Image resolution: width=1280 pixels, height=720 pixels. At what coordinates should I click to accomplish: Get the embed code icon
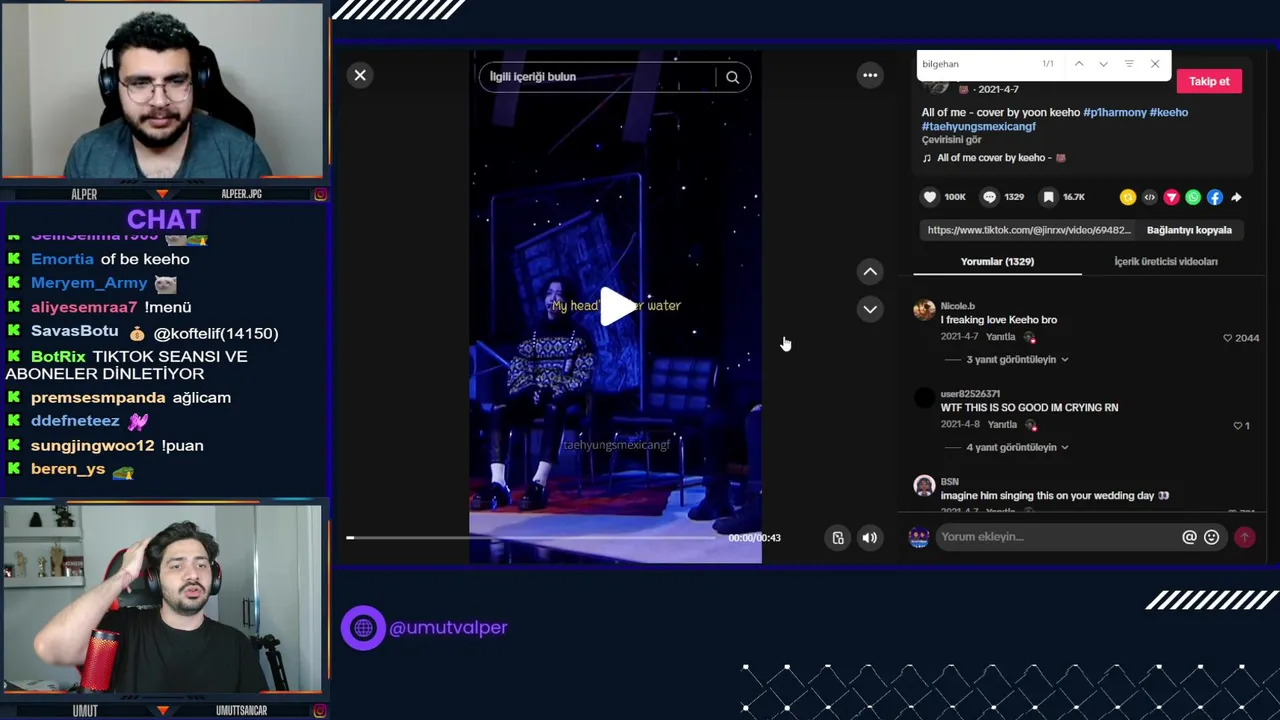click(1150, 197)
